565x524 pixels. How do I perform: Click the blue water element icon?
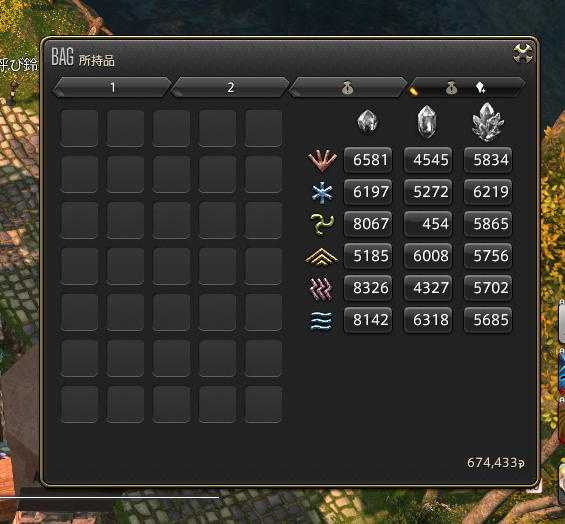point(321,320)
